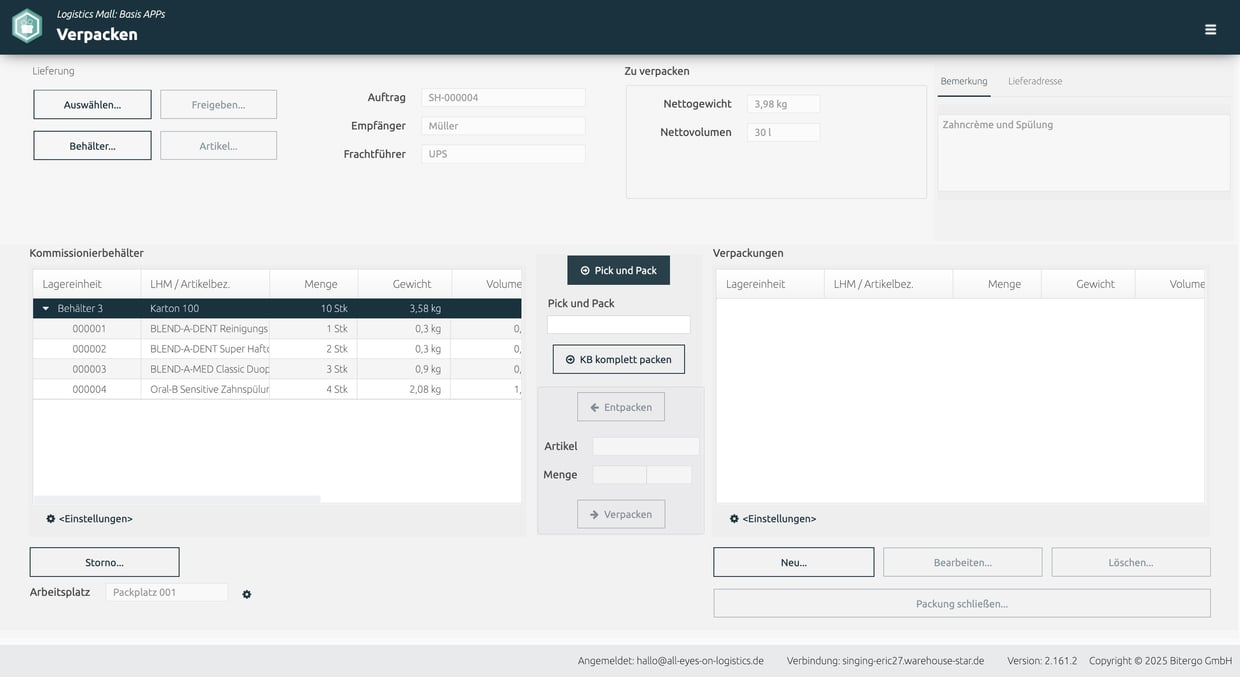Select row 000003 BLEND-A-MED Classic
Screen dimensions: 1240x677
click(x=277, y=369)
